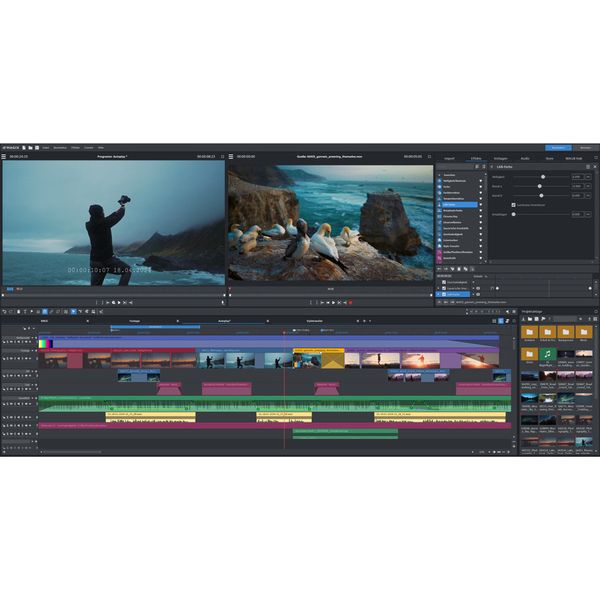Select the highlighted arrow mouse mode tool
The image size is (600, 600).
73,312
